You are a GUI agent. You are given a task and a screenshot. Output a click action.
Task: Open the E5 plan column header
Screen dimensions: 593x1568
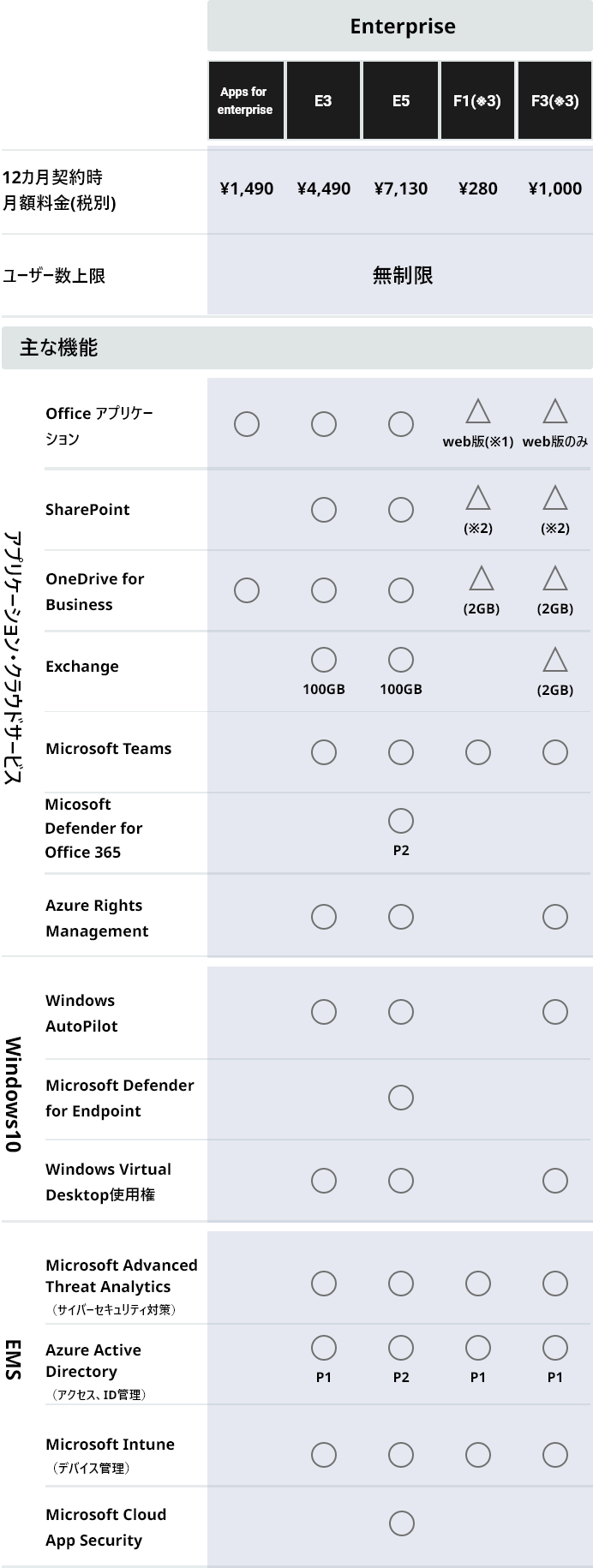pyautogui.click(x=400, y=100)
